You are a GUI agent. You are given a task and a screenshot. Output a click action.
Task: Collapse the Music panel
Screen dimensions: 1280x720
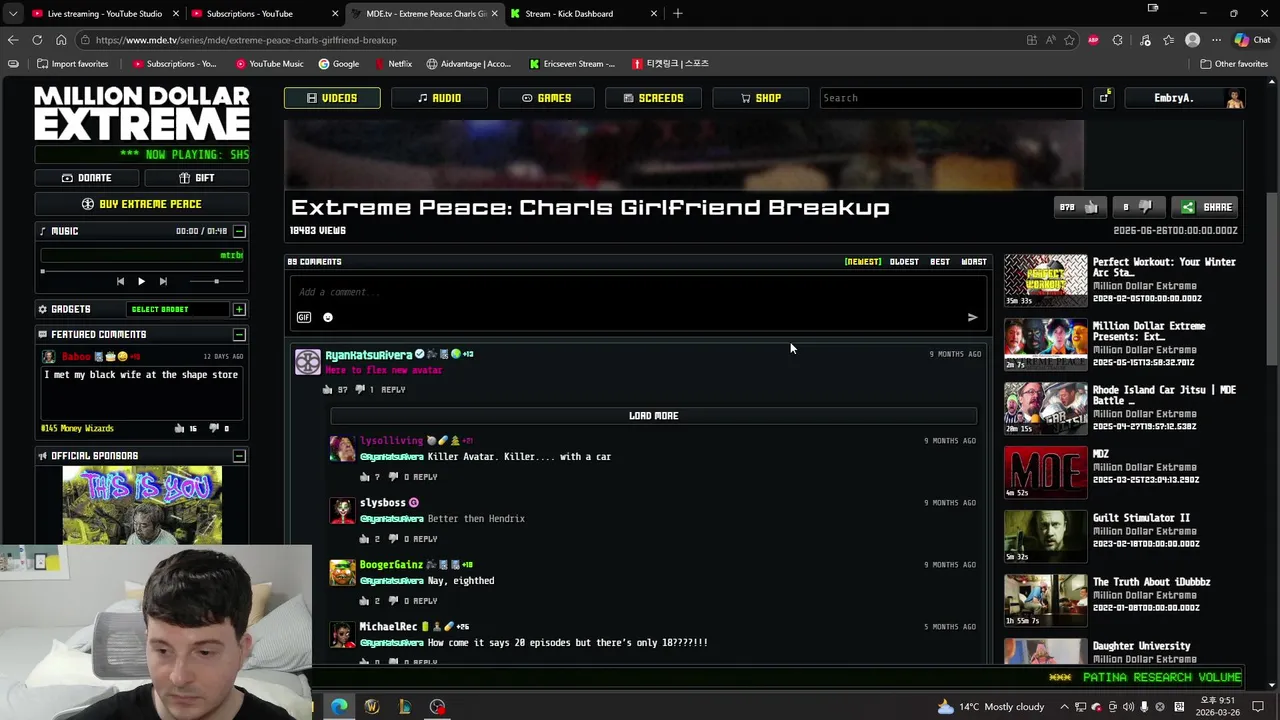(x=239, y=231)
